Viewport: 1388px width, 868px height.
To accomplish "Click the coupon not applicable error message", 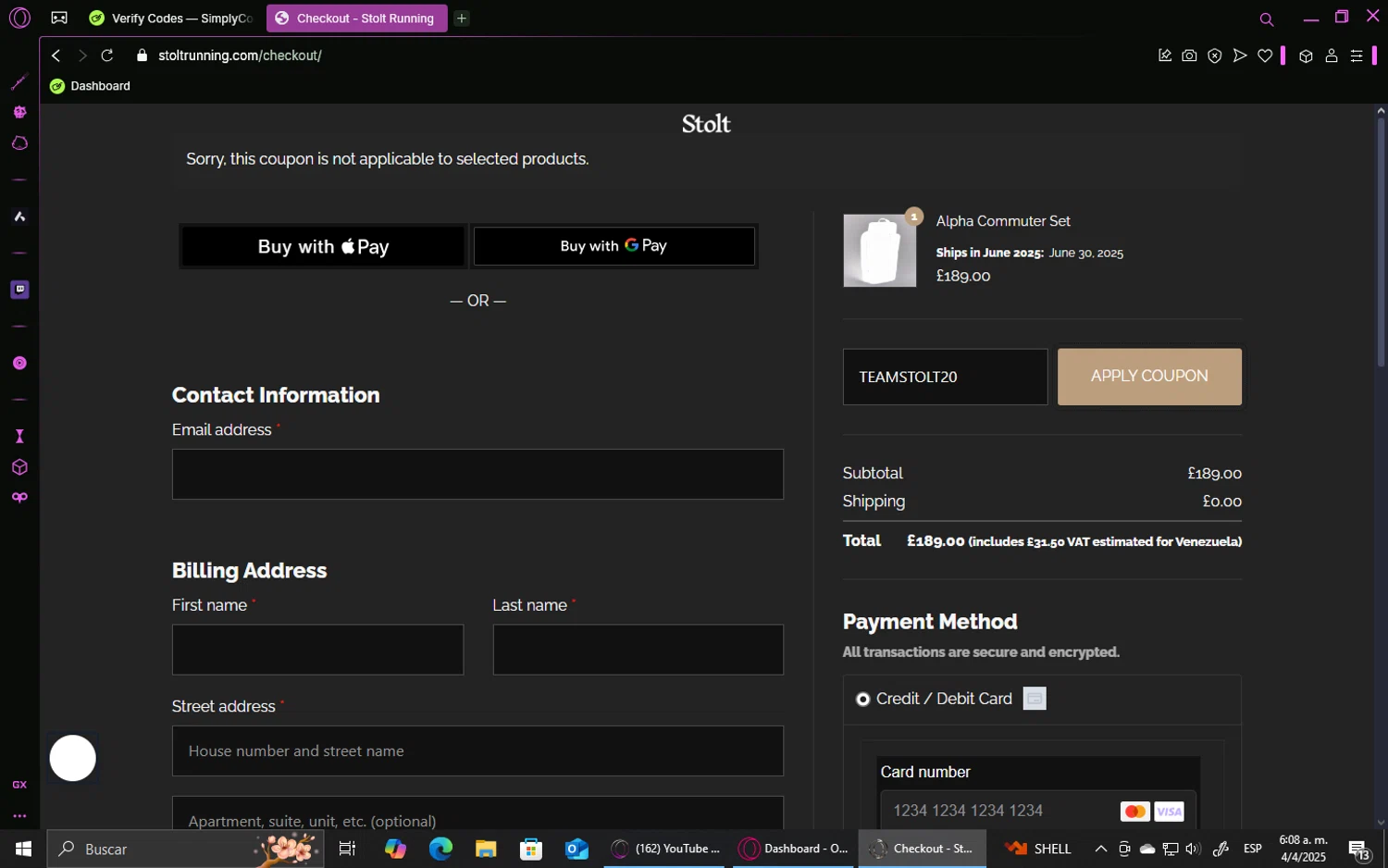I will [387, 159].
